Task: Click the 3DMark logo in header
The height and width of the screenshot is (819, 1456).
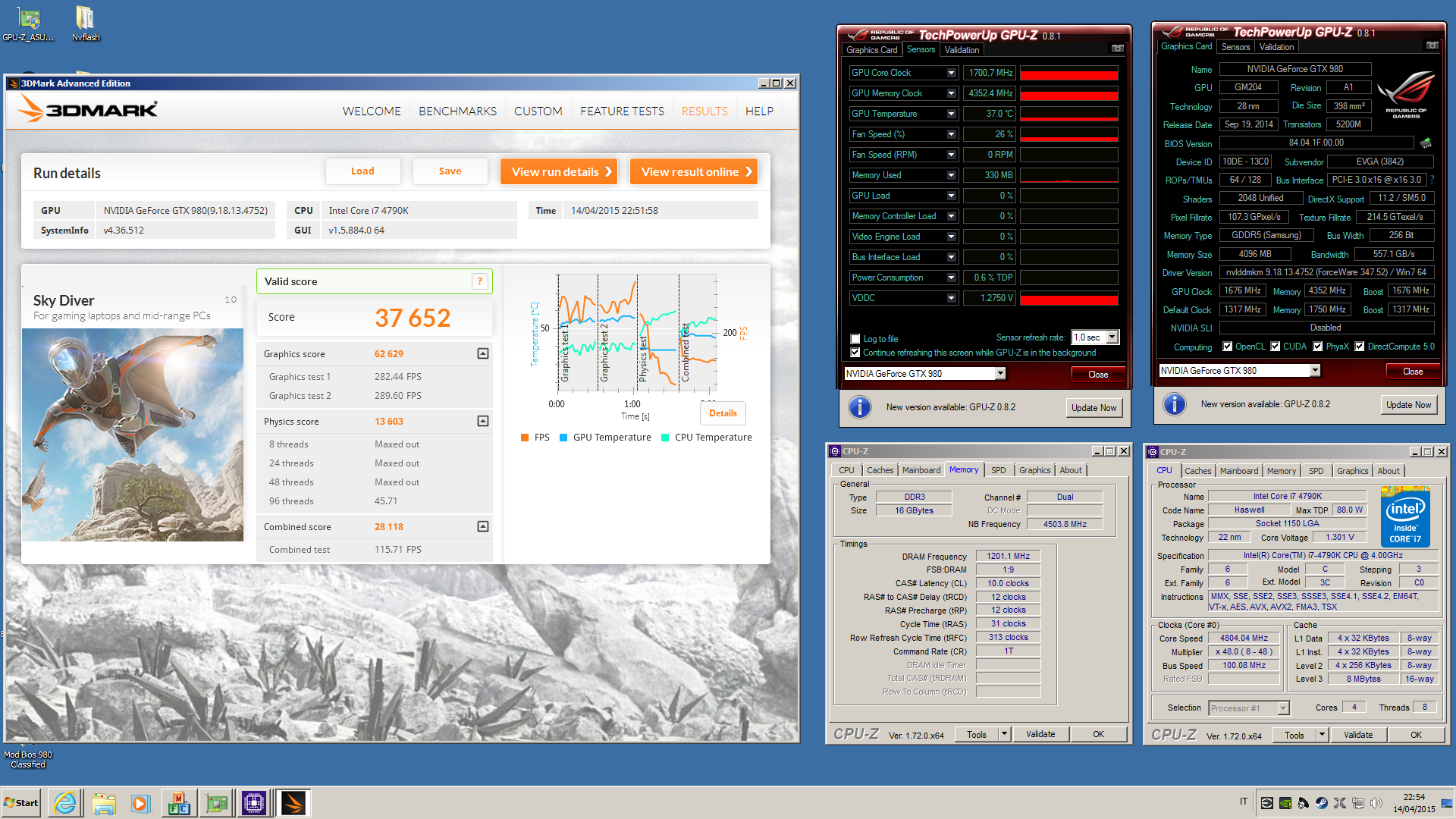Action: pyautogui.click(x=87, y=110)
